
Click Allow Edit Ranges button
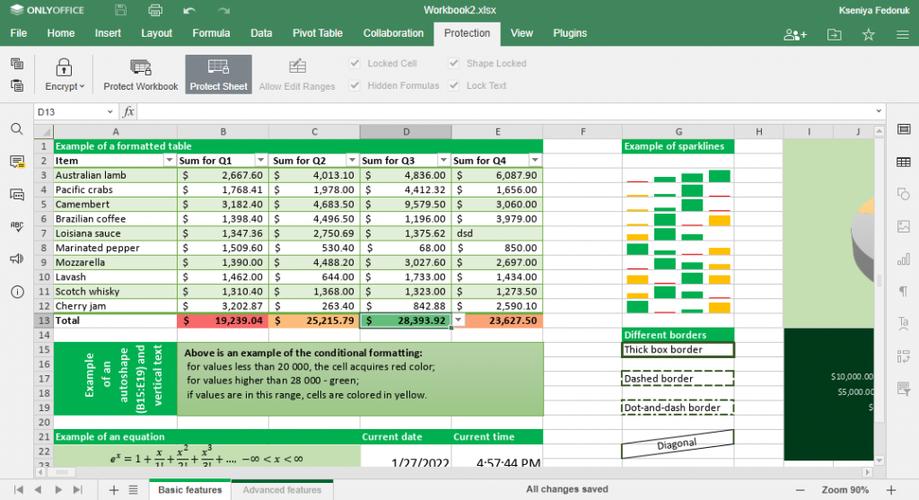click(297, 74)
